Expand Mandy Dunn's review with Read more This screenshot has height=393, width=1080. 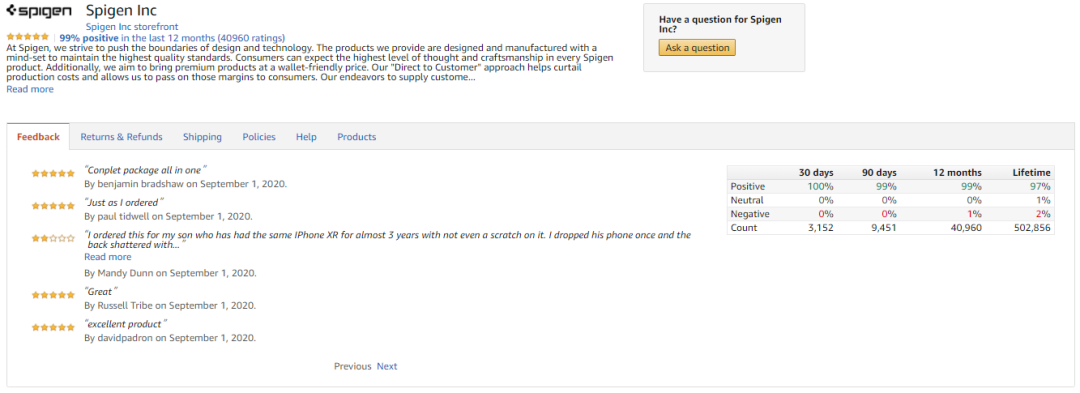click(107, 257)
